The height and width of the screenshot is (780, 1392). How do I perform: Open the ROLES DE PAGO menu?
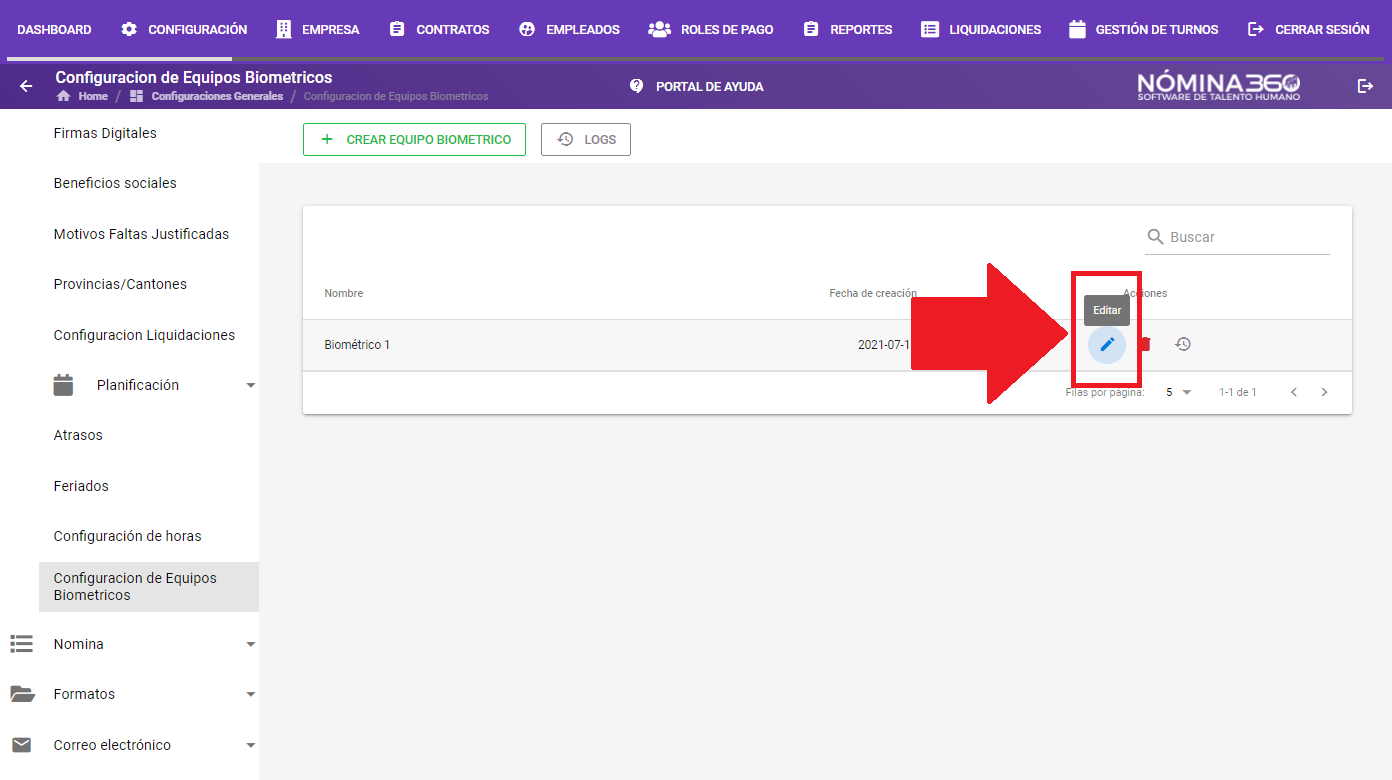[x=711, y=30]
